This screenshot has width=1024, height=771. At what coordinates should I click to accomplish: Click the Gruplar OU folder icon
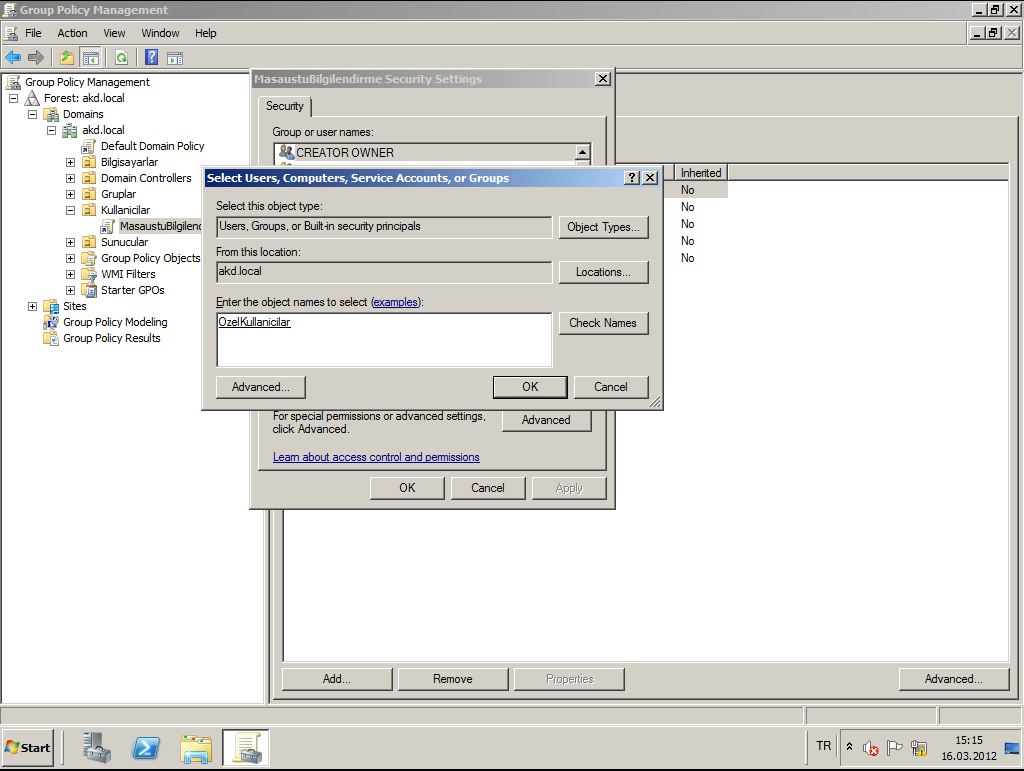coord(89,194)
